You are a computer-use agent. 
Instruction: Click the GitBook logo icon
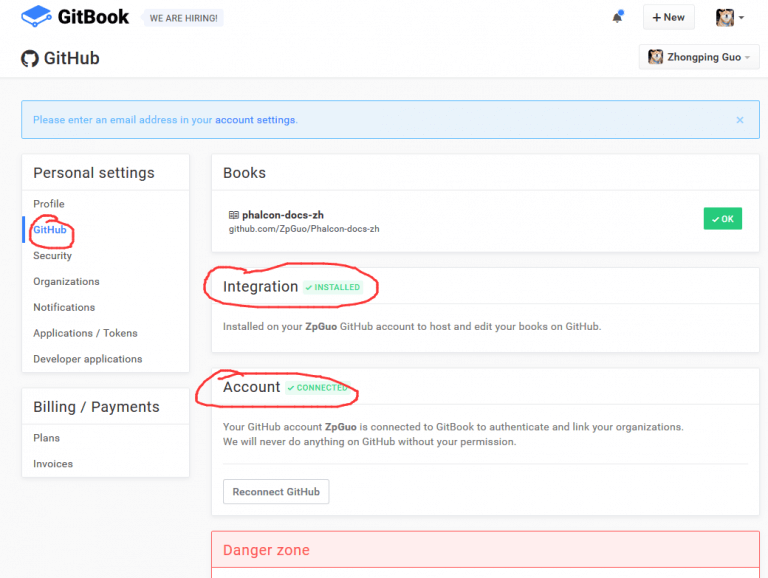[36, 16]
